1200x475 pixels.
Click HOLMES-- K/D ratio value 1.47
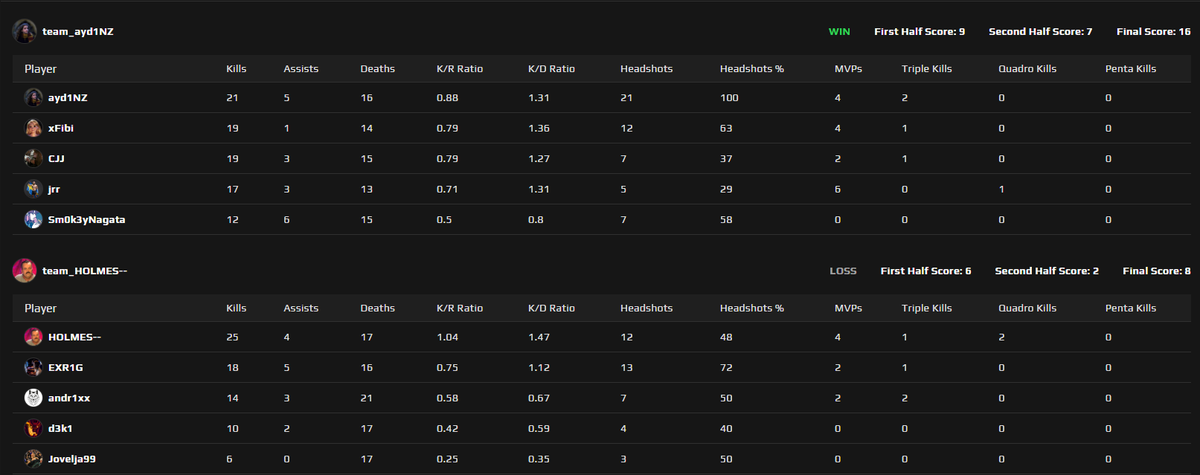(x=538, y=337)
